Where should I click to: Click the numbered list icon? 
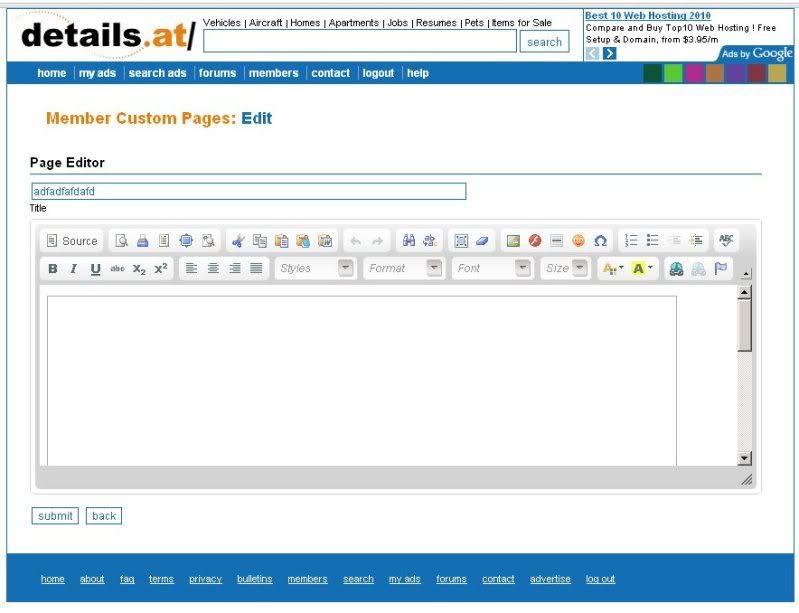[631, 241]
